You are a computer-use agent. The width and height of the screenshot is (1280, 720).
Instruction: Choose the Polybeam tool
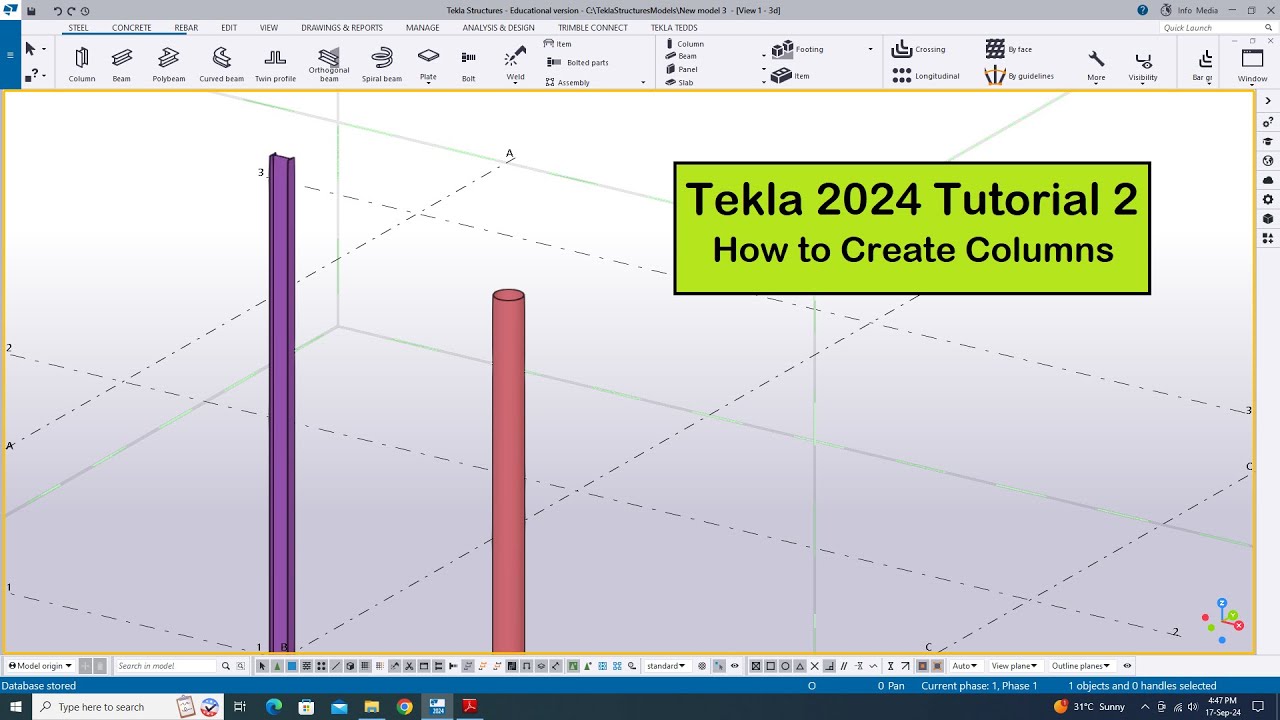click(169, 64)
